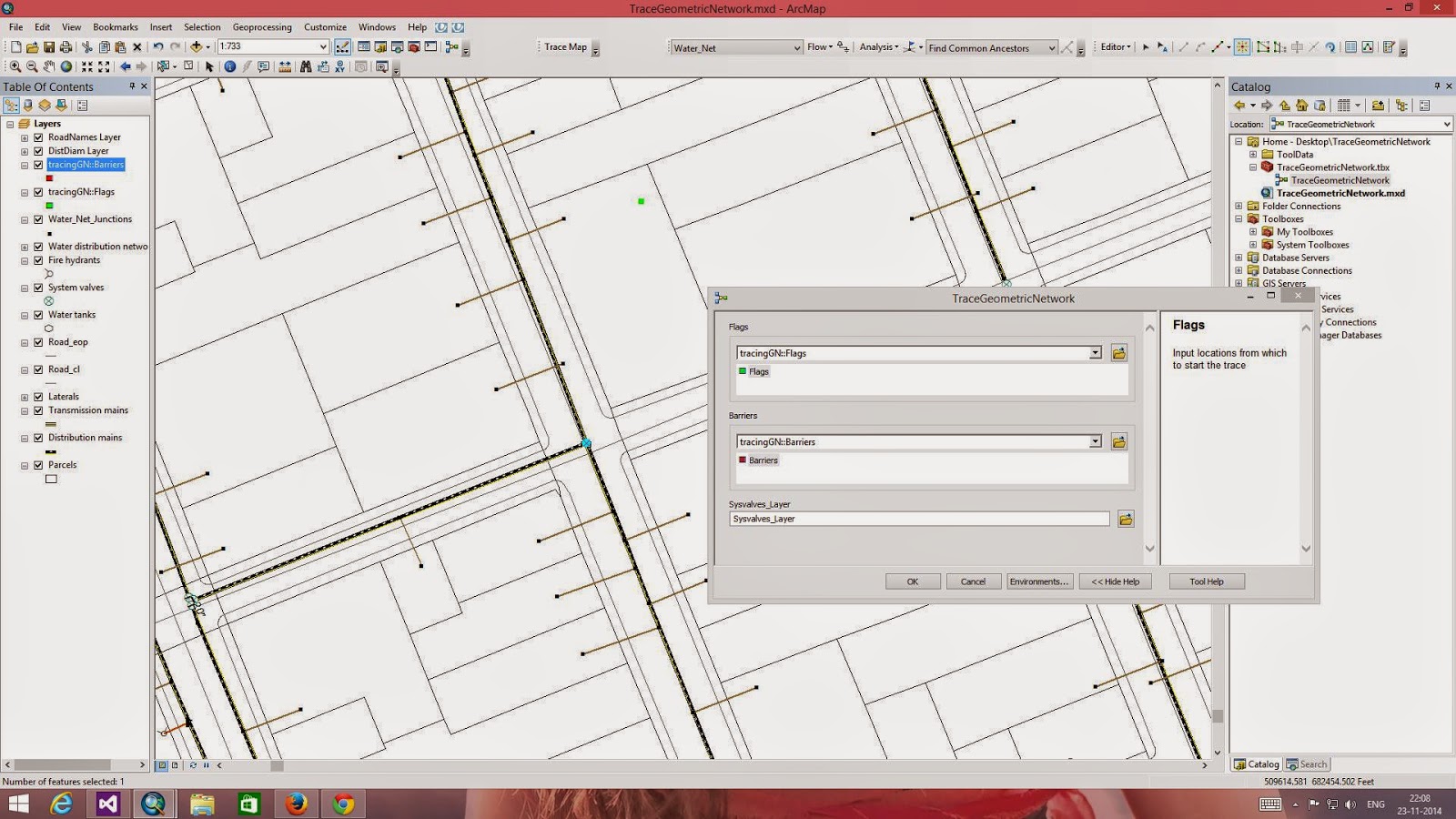Toggle visibility of the Parcels layer
This screenshot has width=1456, height=819.
coord(38,465)
